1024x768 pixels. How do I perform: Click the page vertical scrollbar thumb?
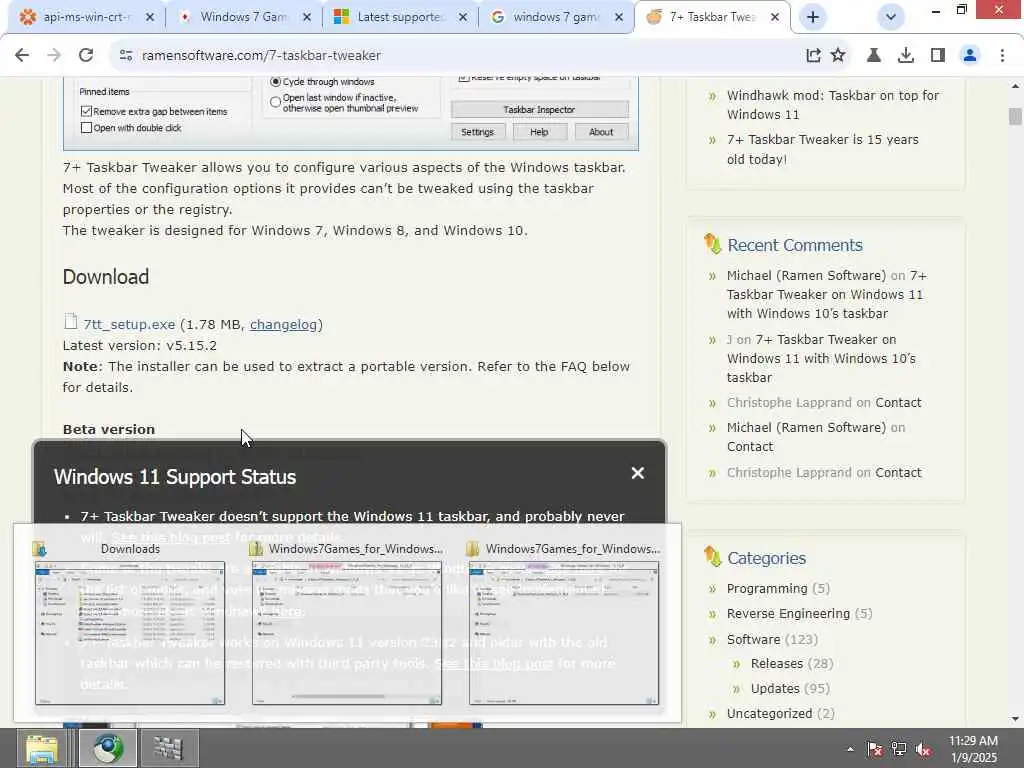point(1015,116)
